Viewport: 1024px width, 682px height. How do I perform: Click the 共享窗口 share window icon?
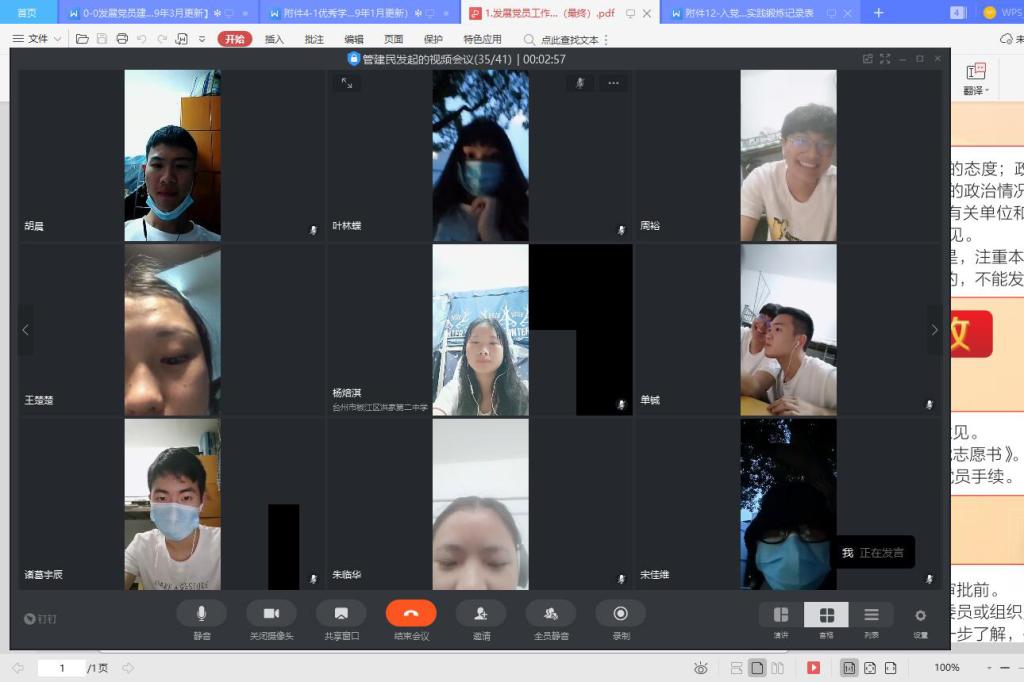pyautogui.click(x=341, y=613)
